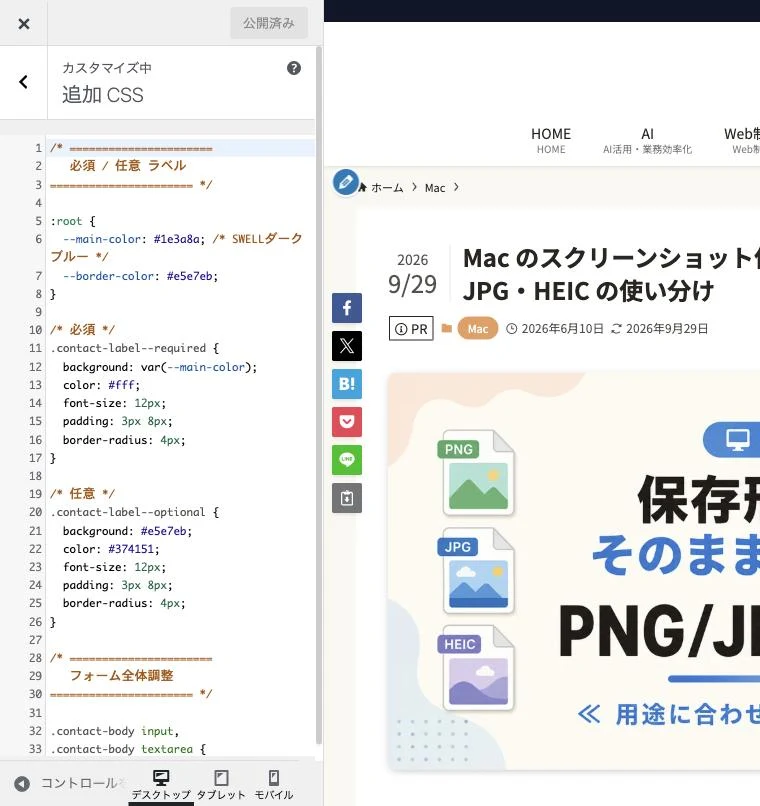Click the フォーム全体調整 comment line

[x=121, y=675]
